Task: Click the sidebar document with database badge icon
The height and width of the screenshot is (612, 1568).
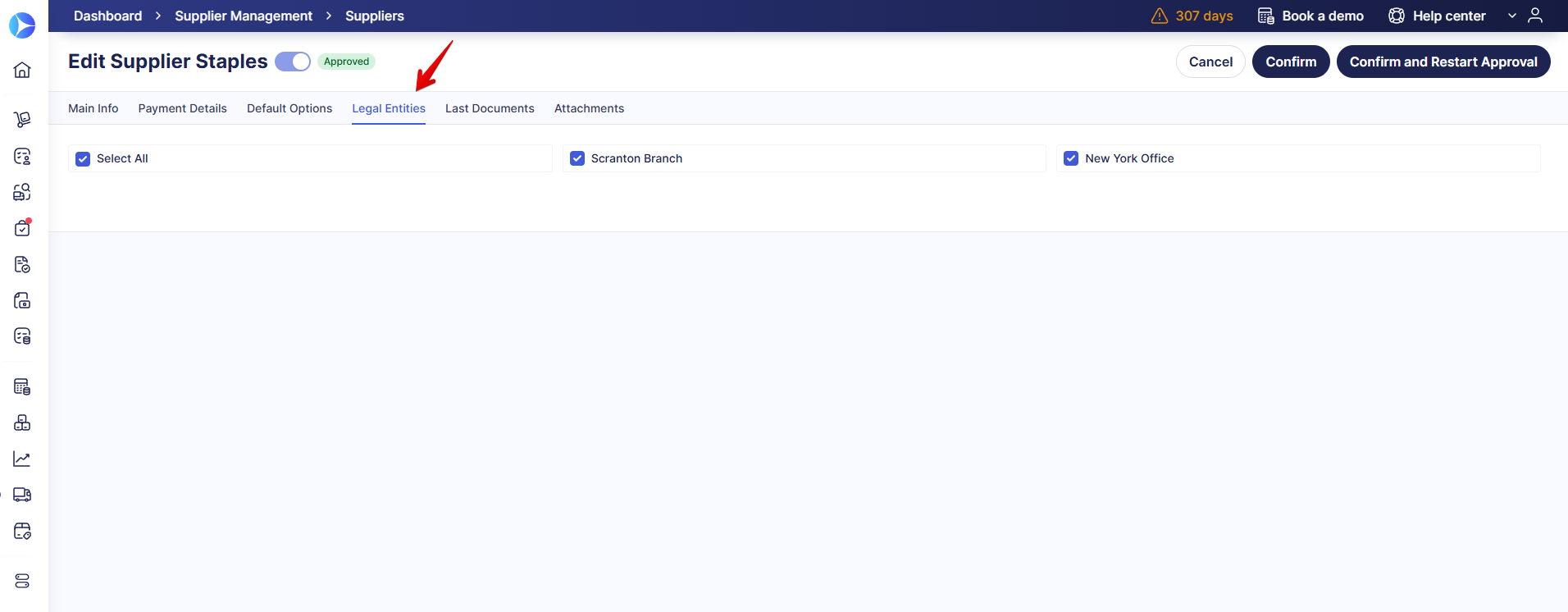Action: pyautogui.click(x=22, y=336)
